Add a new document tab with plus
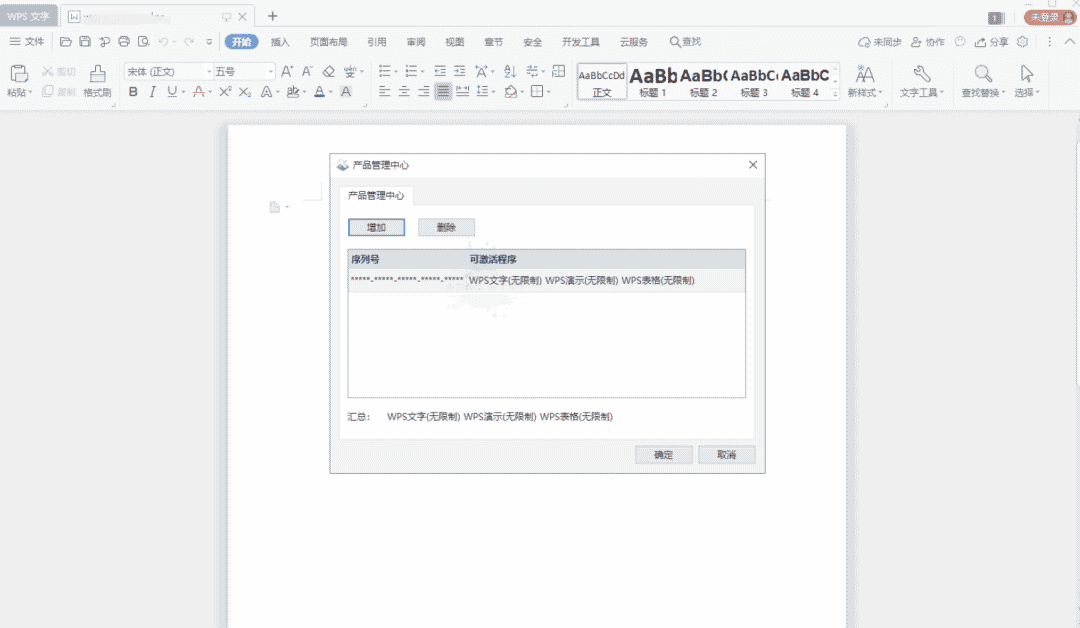 point(273,16)
